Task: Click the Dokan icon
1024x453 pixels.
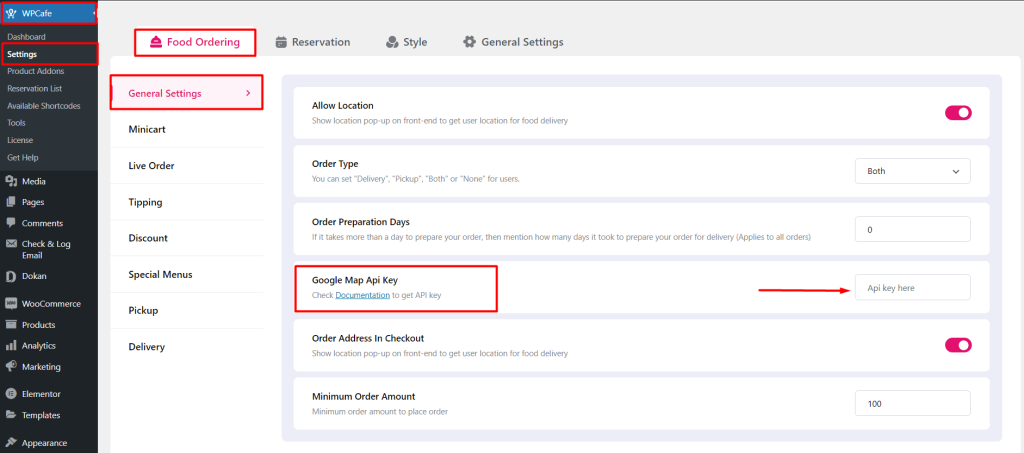Action: click(11, 276)
